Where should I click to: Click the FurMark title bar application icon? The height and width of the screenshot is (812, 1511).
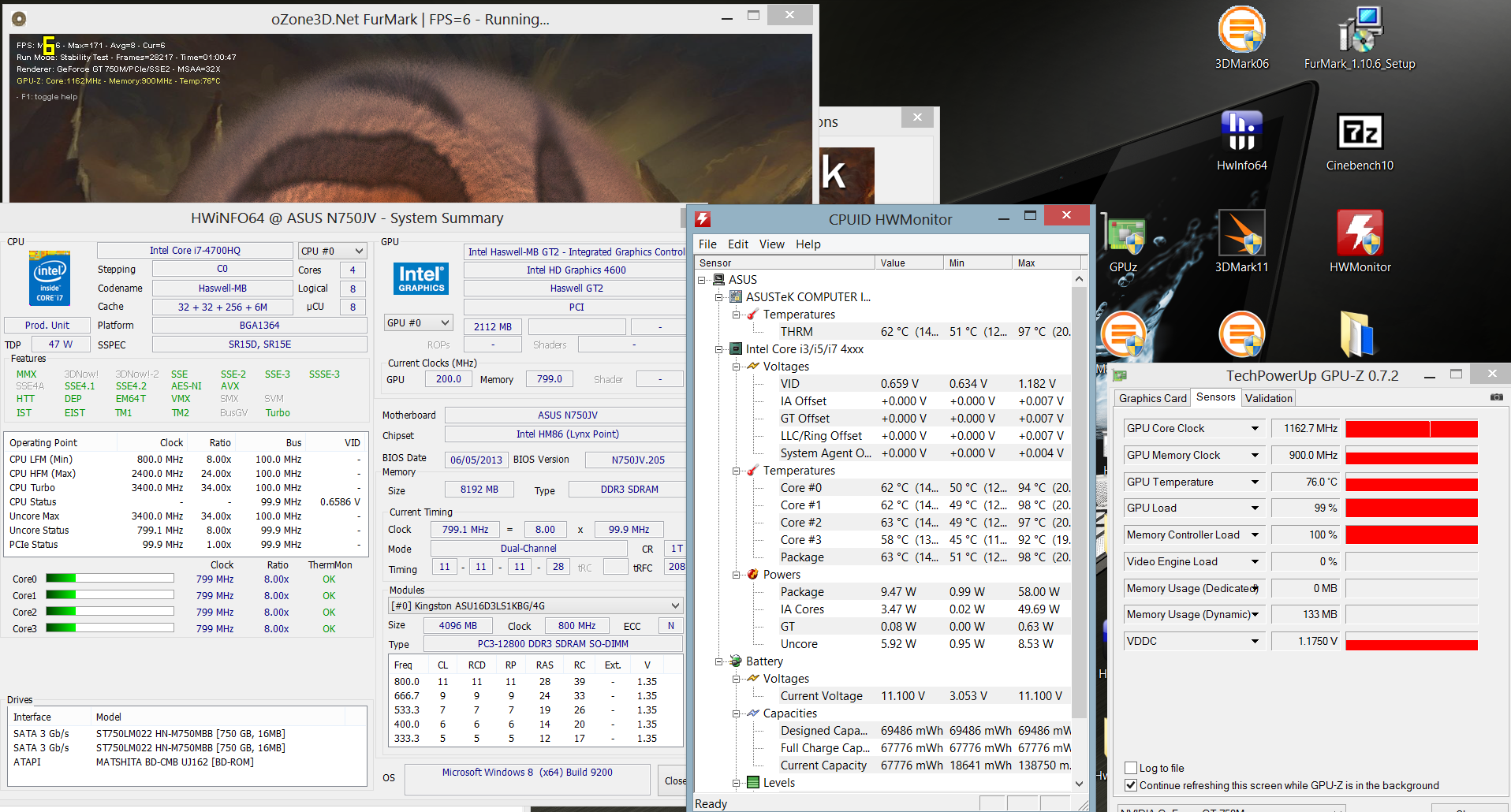[x=19, y=19]
